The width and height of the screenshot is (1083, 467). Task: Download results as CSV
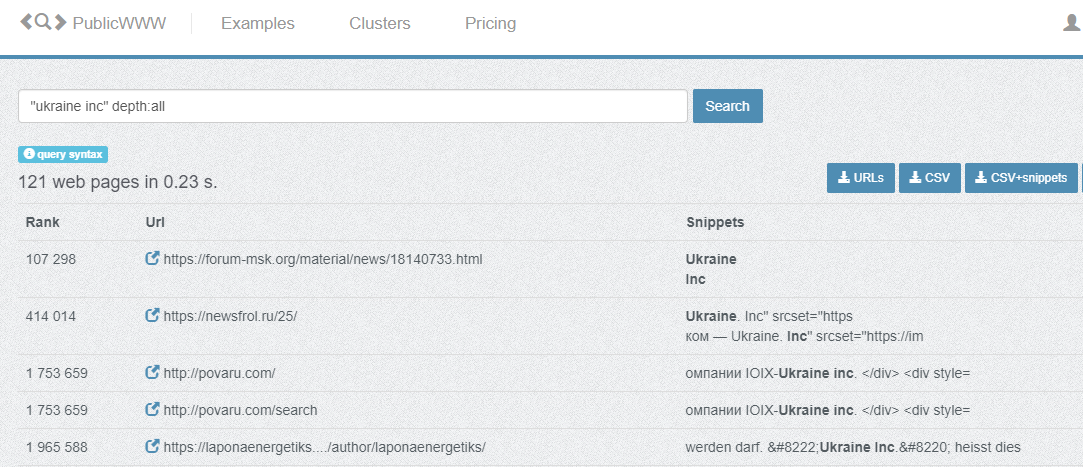pos(930,178)
